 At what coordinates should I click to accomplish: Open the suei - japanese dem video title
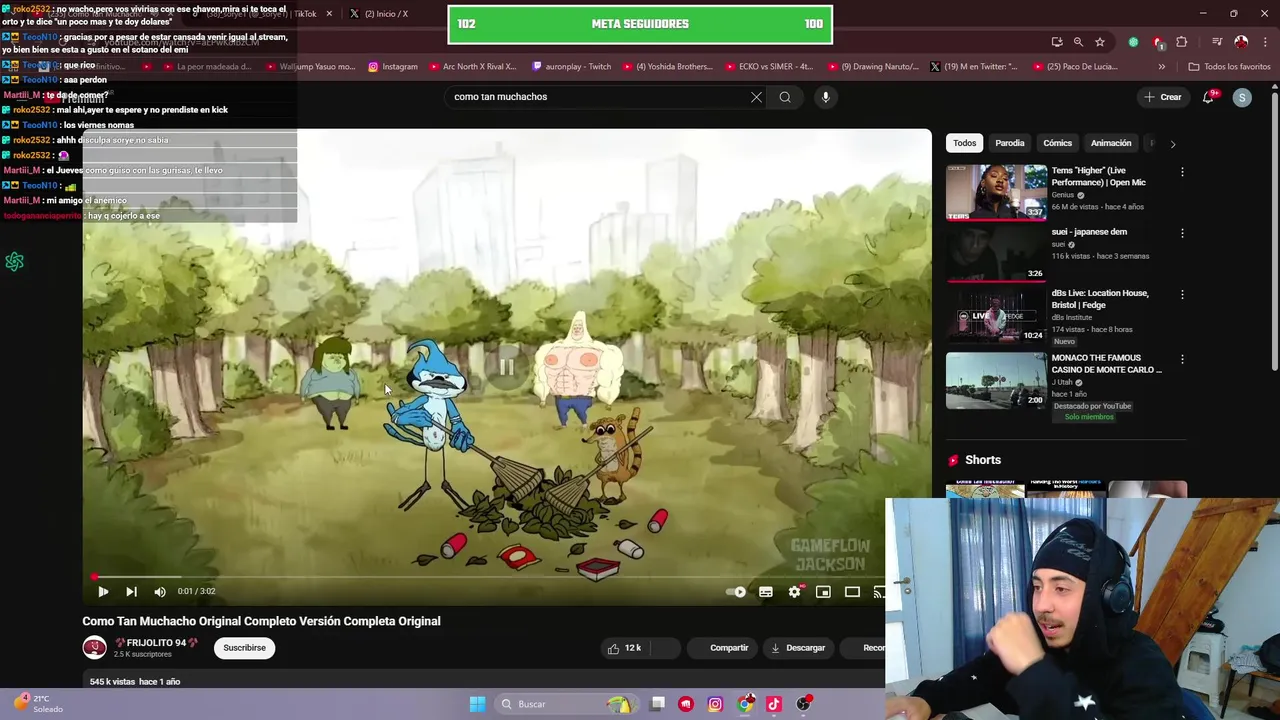click(x=1089, y=232)
